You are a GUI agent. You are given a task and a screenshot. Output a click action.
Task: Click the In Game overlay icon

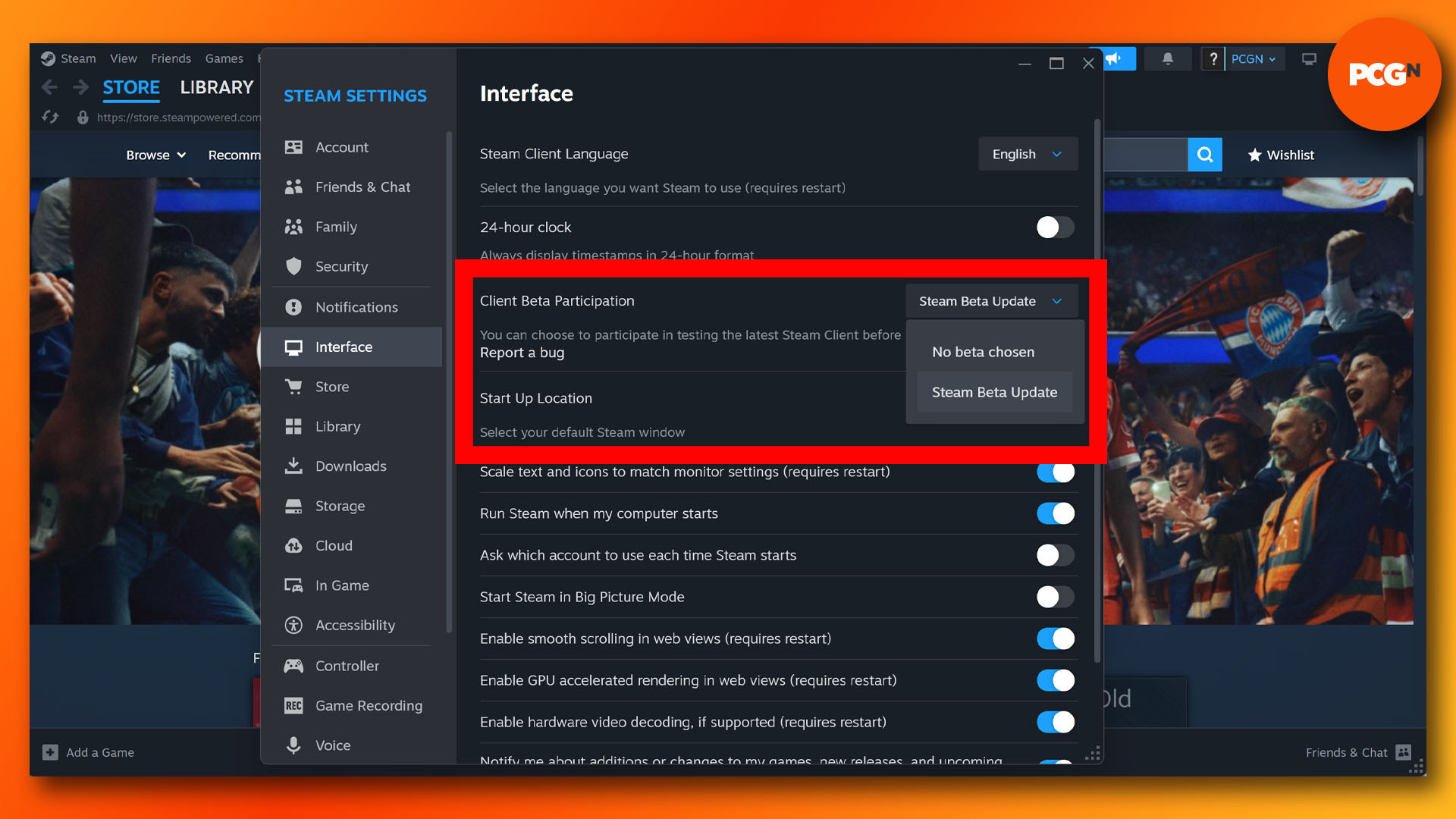(x=293, y=585)
